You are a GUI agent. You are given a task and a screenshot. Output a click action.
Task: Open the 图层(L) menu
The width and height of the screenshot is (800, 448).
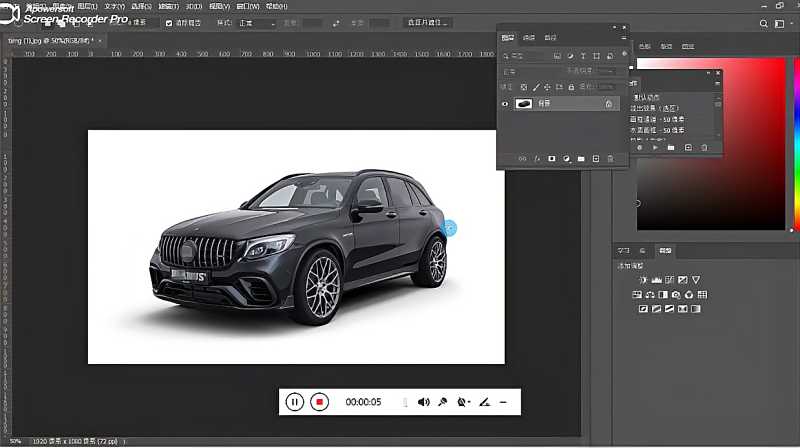(x=87, y=7)
